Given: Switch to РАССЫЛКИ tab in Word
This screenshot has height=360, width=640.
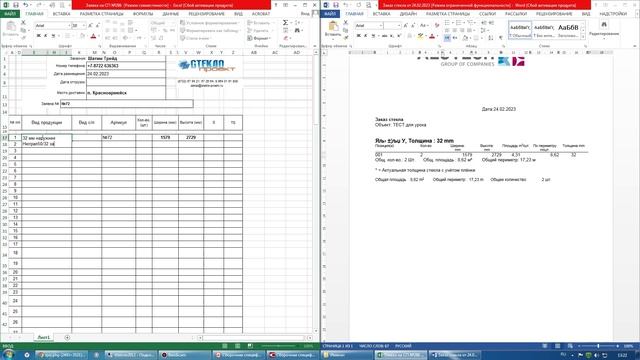Looking at the screenshot, I should pyautogui.click(x=516, y=14).
